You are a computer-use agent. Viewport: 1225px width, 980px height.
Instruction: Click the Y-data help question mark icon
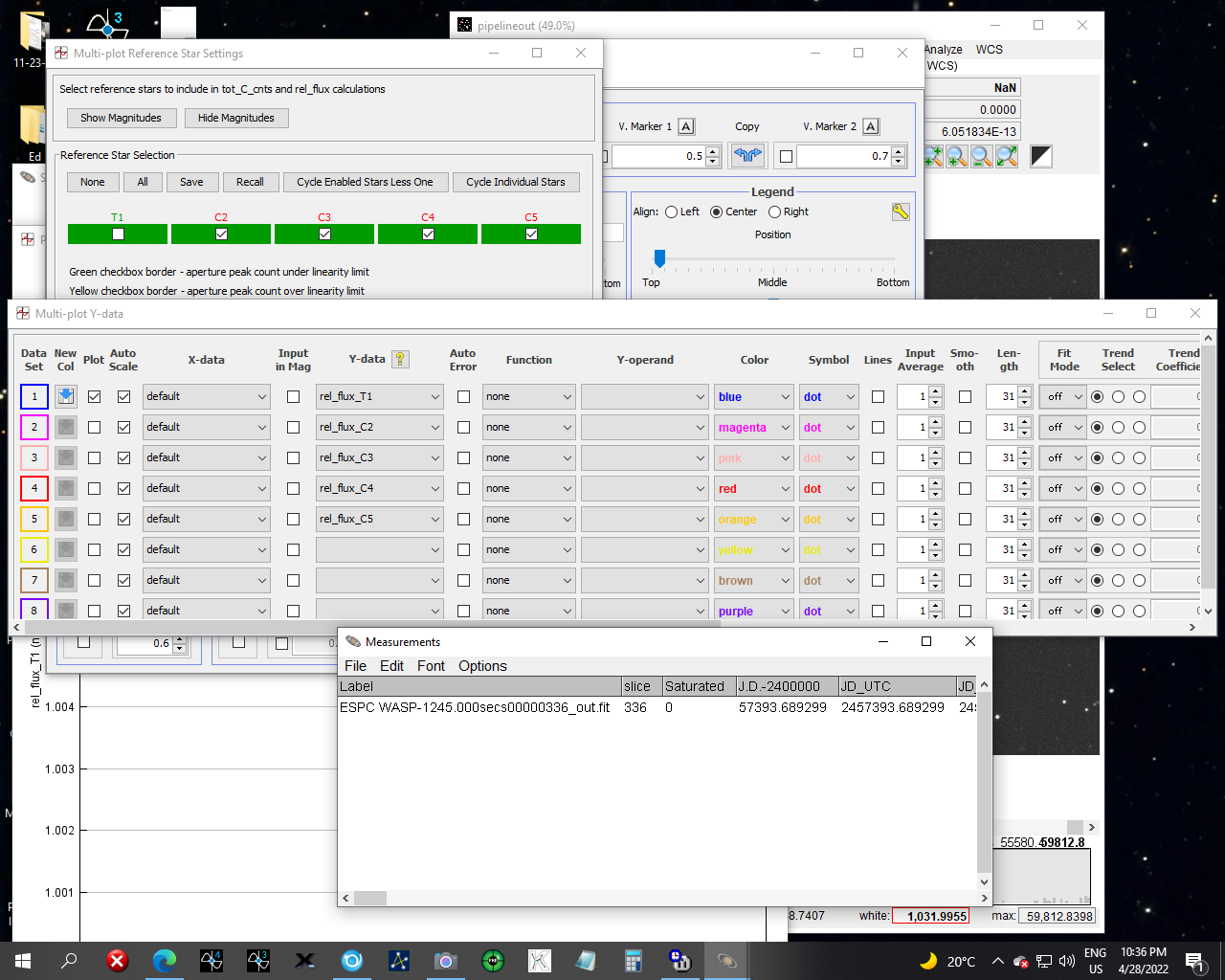pyautogui.click(x=400, y=360)
